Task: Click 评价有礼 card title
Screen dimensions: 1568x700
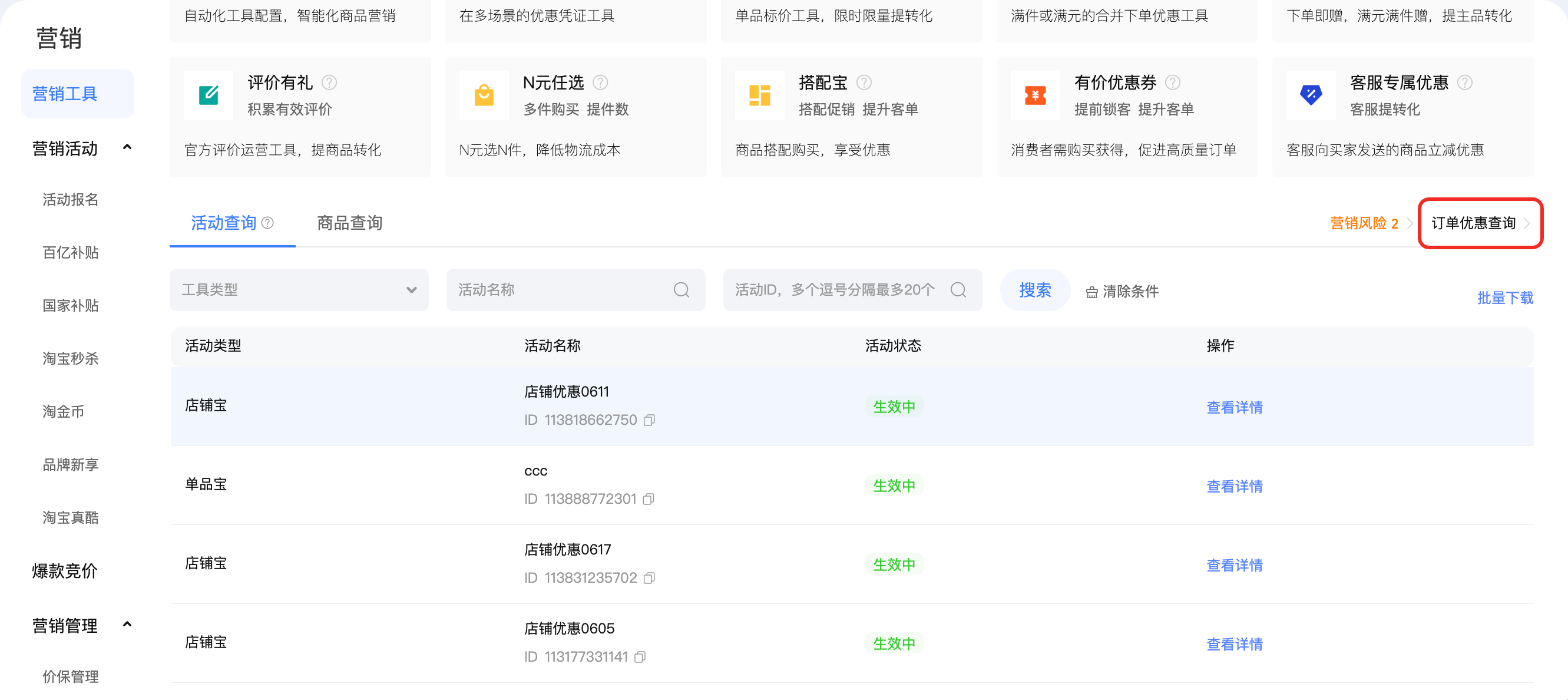Action: tap(280, 82)
